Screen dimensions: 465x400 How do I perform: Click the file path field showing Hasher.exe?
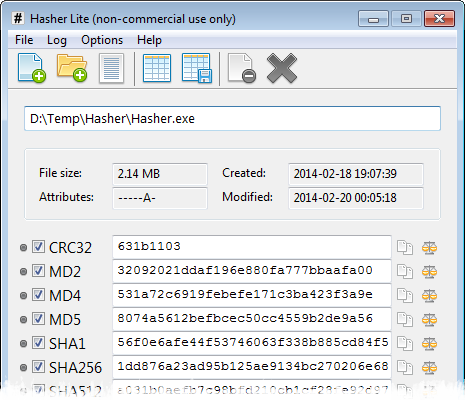click(x=232, y=119)
